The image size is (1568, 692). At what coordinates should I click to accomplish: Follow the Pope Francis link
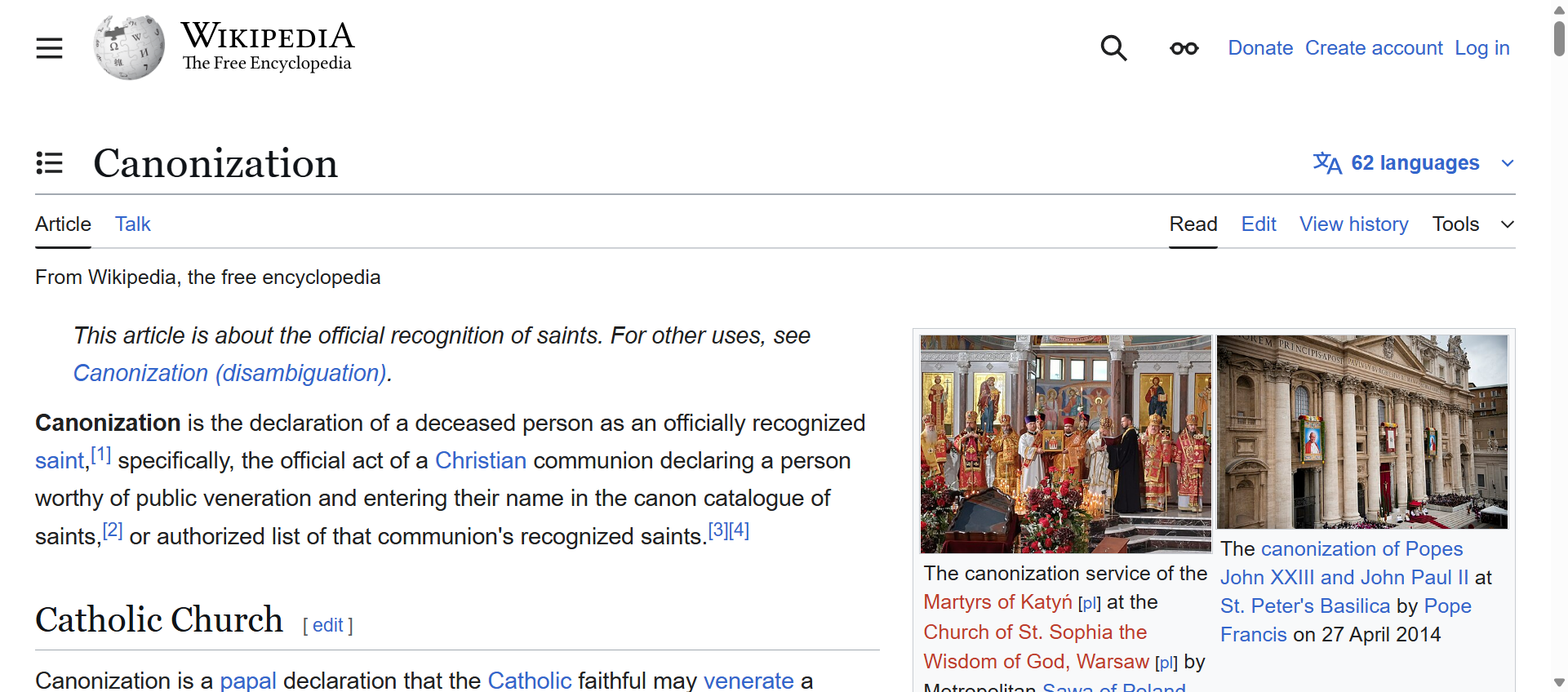pyautogui.click(x=1346, y=620)
